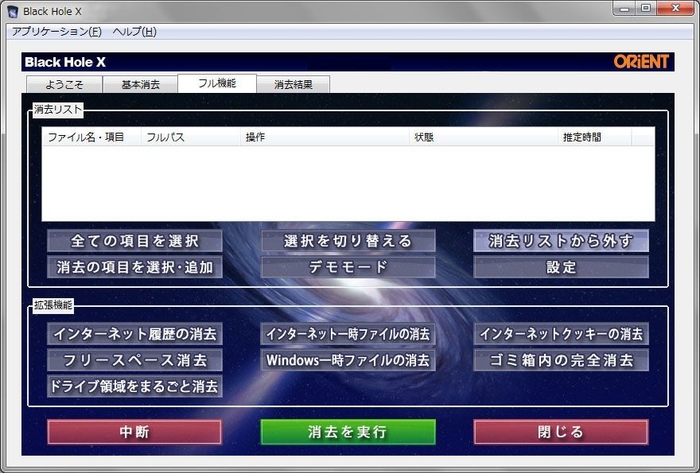Click the 状態 column header
Viewport: 700px width, 473px height.
coord(483,137)
